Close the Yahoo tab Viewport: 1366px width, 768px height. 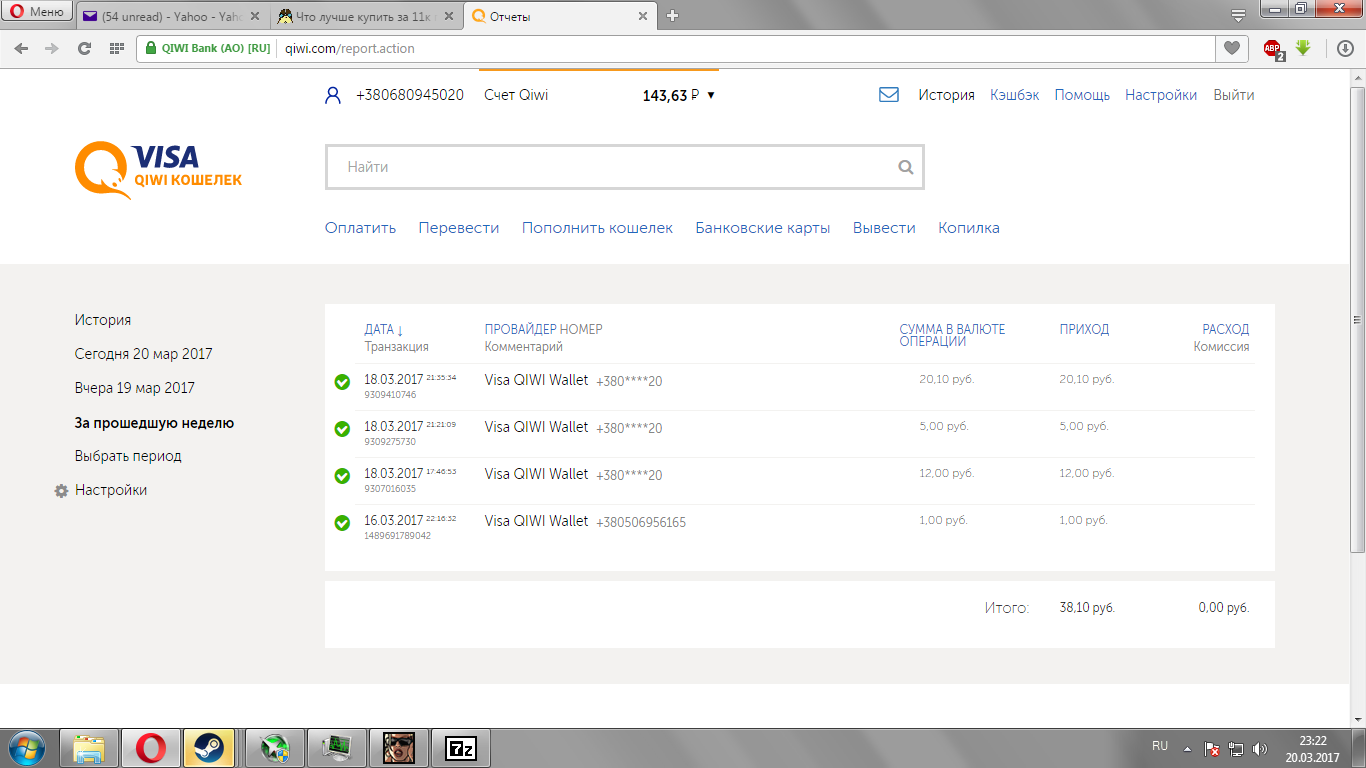click(x=255, y=16)
